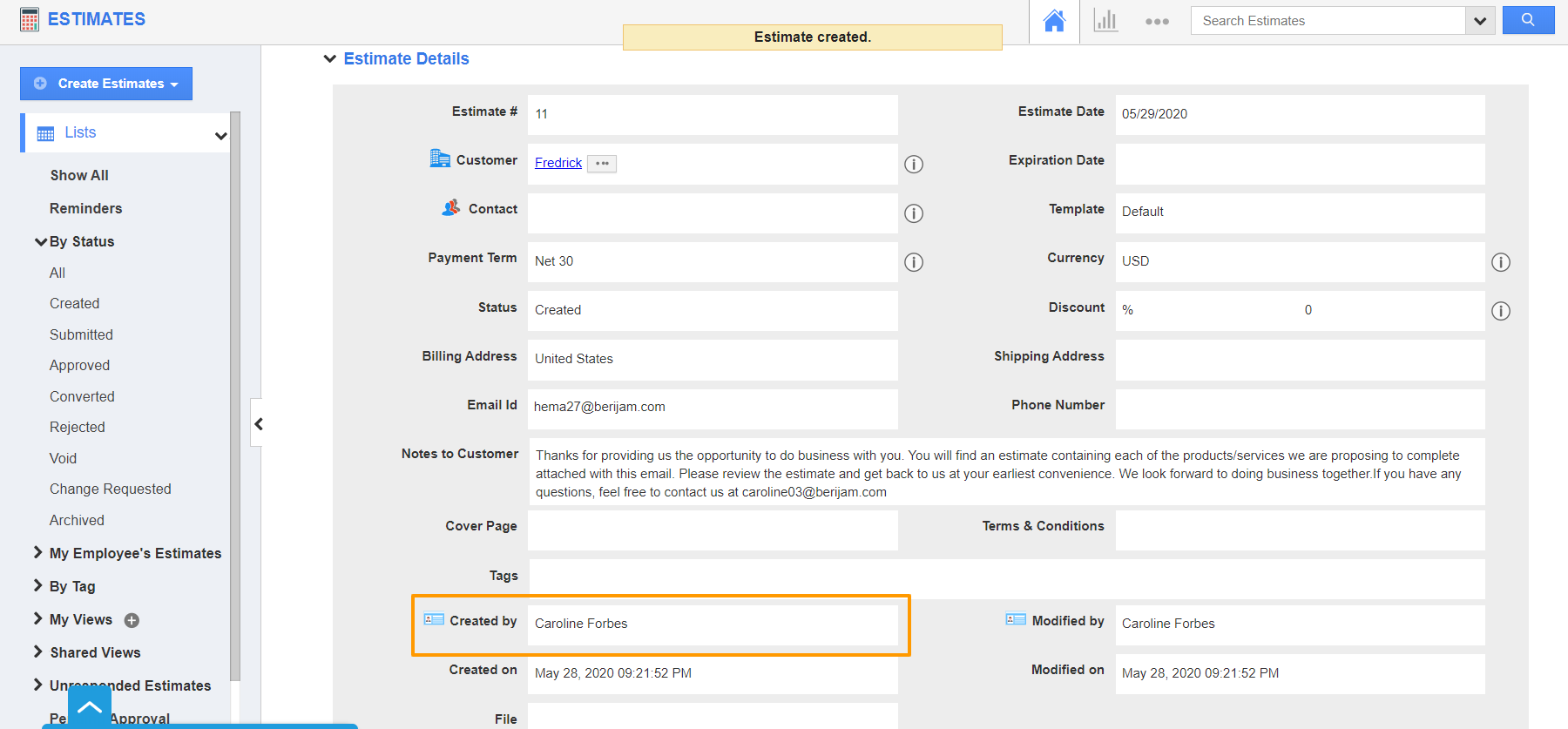This screenshot has height=729, width=1568.
Task: Click the Email Id hema27@berijam.com
Action: pyautogui.click(x=599, y=407)
